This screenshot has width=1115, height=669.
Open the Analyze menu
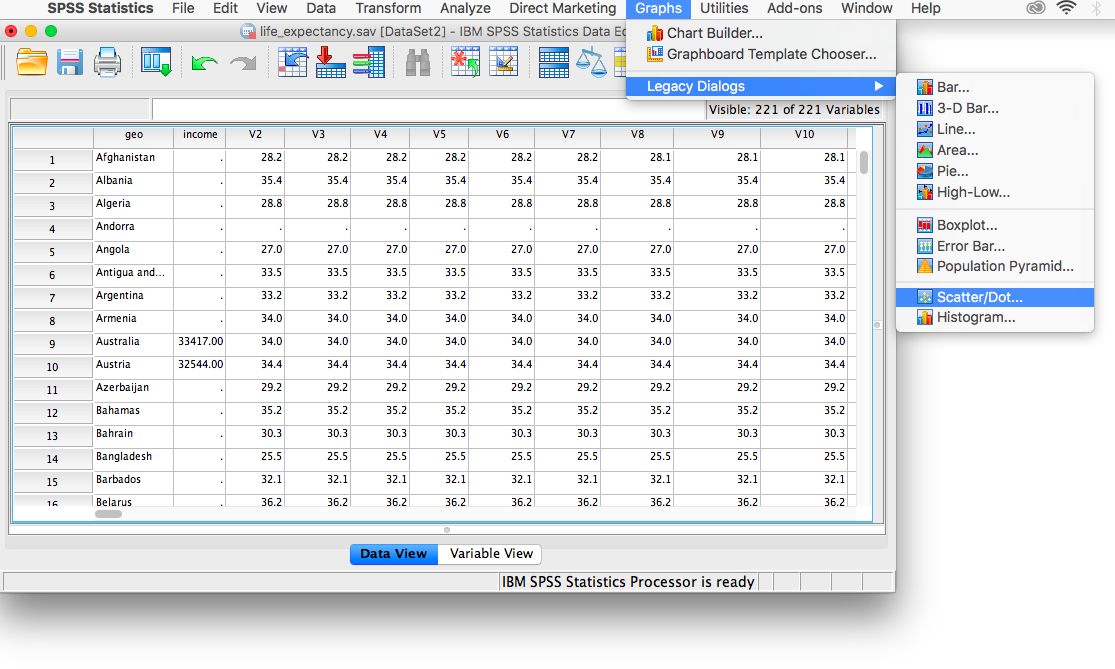(x=465, y=9)
